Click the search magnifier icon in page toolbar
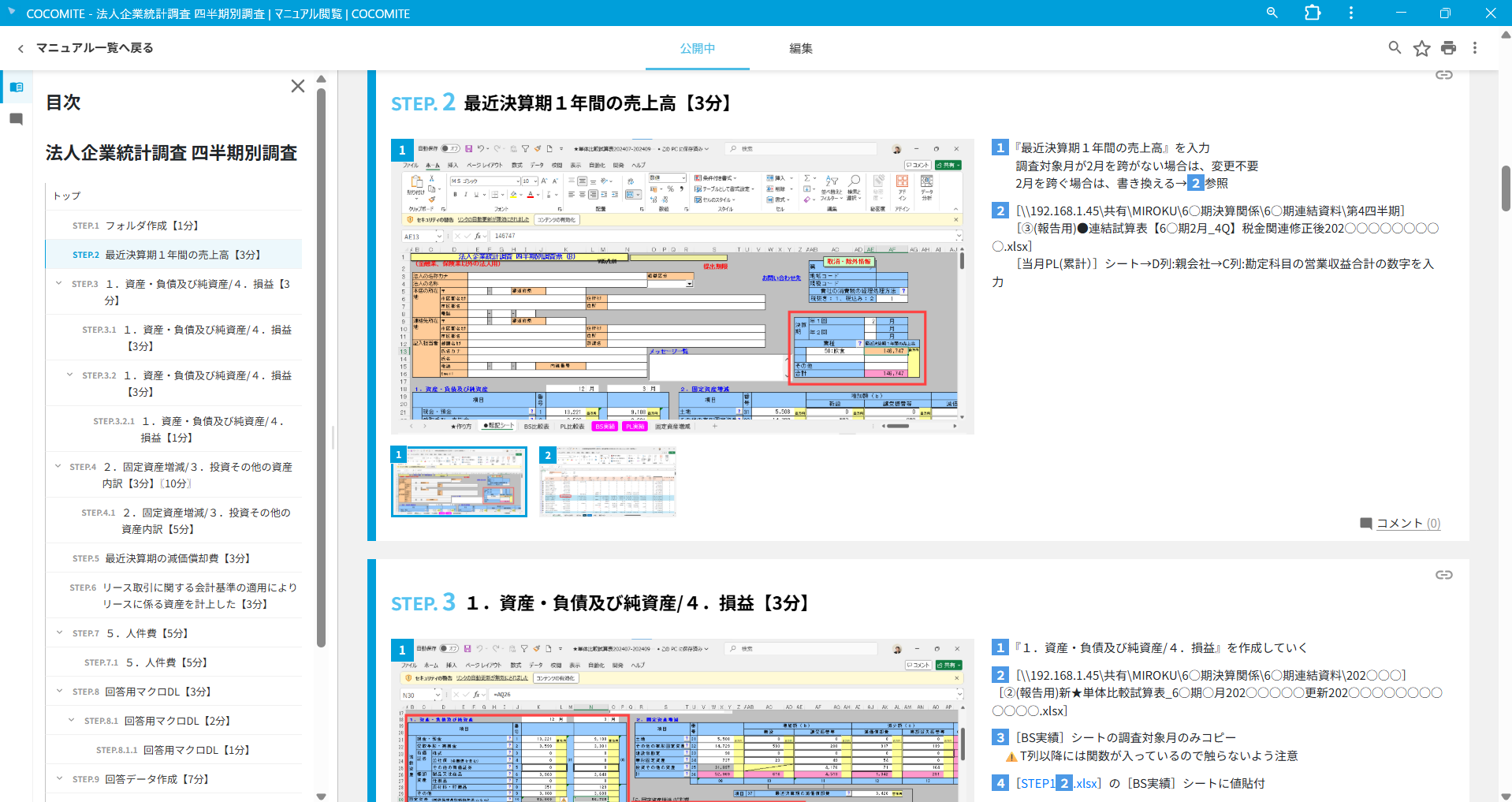 (1394, 48)
